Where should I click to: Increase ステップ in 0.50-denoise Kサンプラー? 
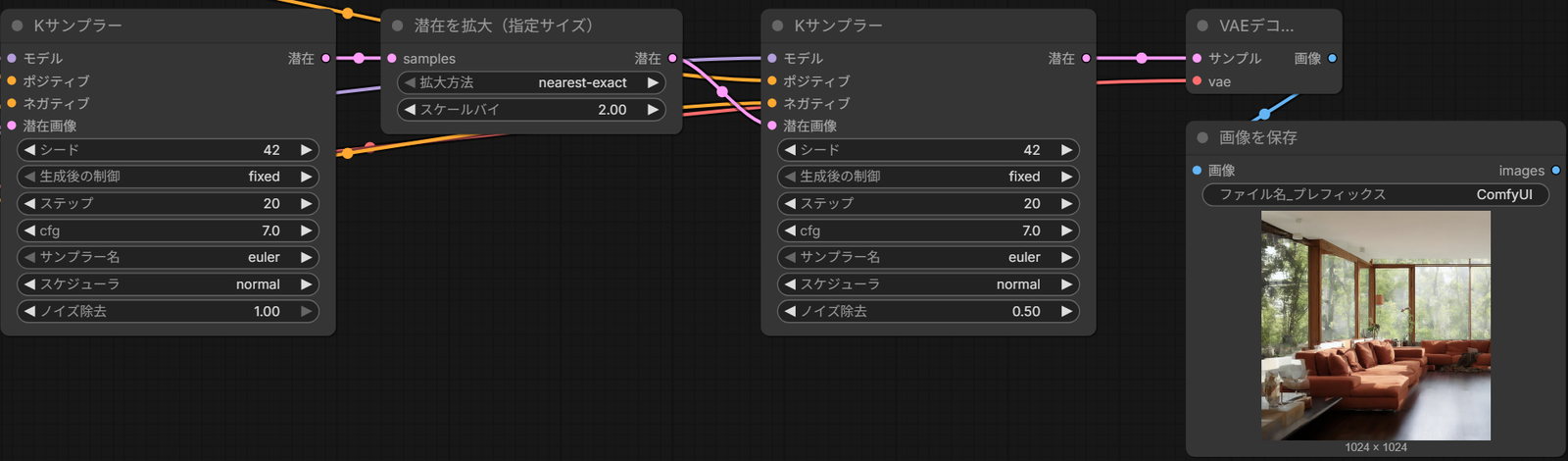point(1066,203)
